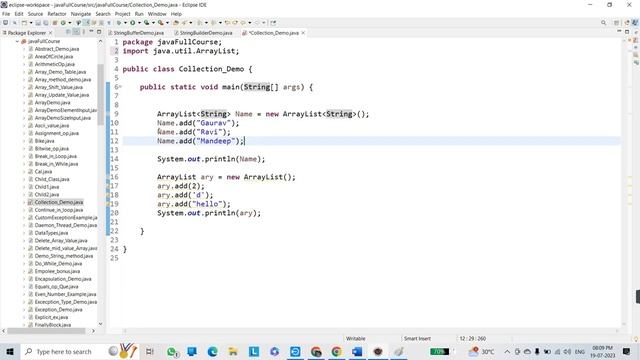Click the Smart Insert status field
640x360 pixels.
point(417,338)
